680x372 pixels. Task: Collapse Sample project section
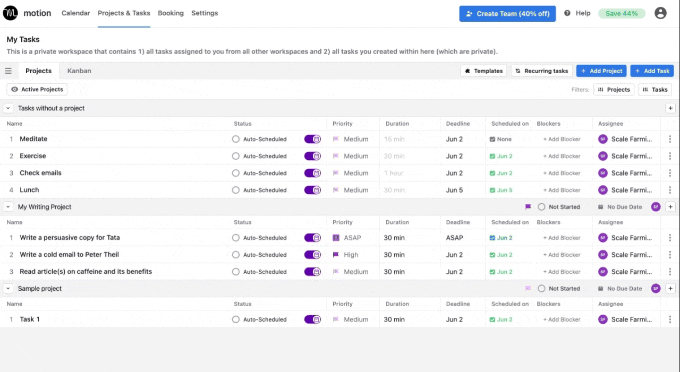click(x=8, y=288)
